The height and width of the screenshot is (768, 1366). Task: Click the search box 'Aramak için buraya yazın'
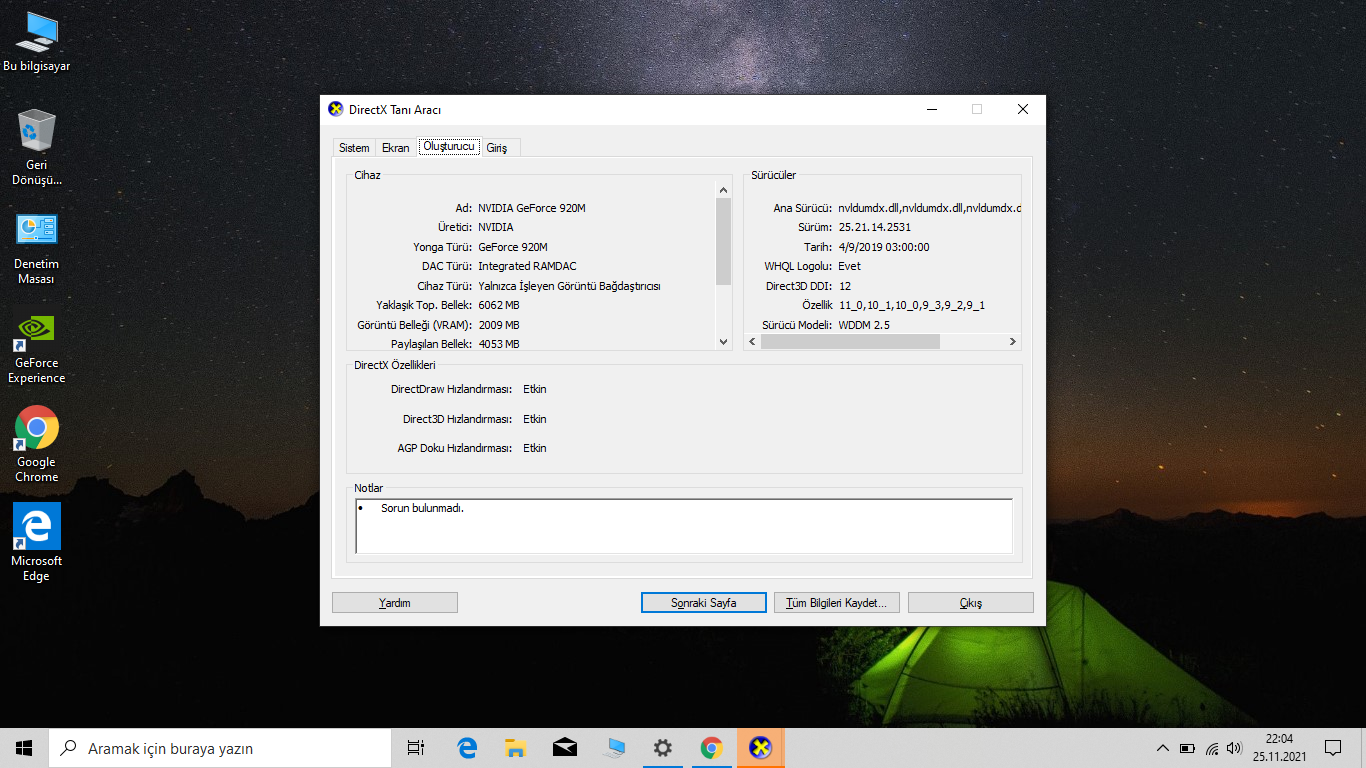click(220, 748)
